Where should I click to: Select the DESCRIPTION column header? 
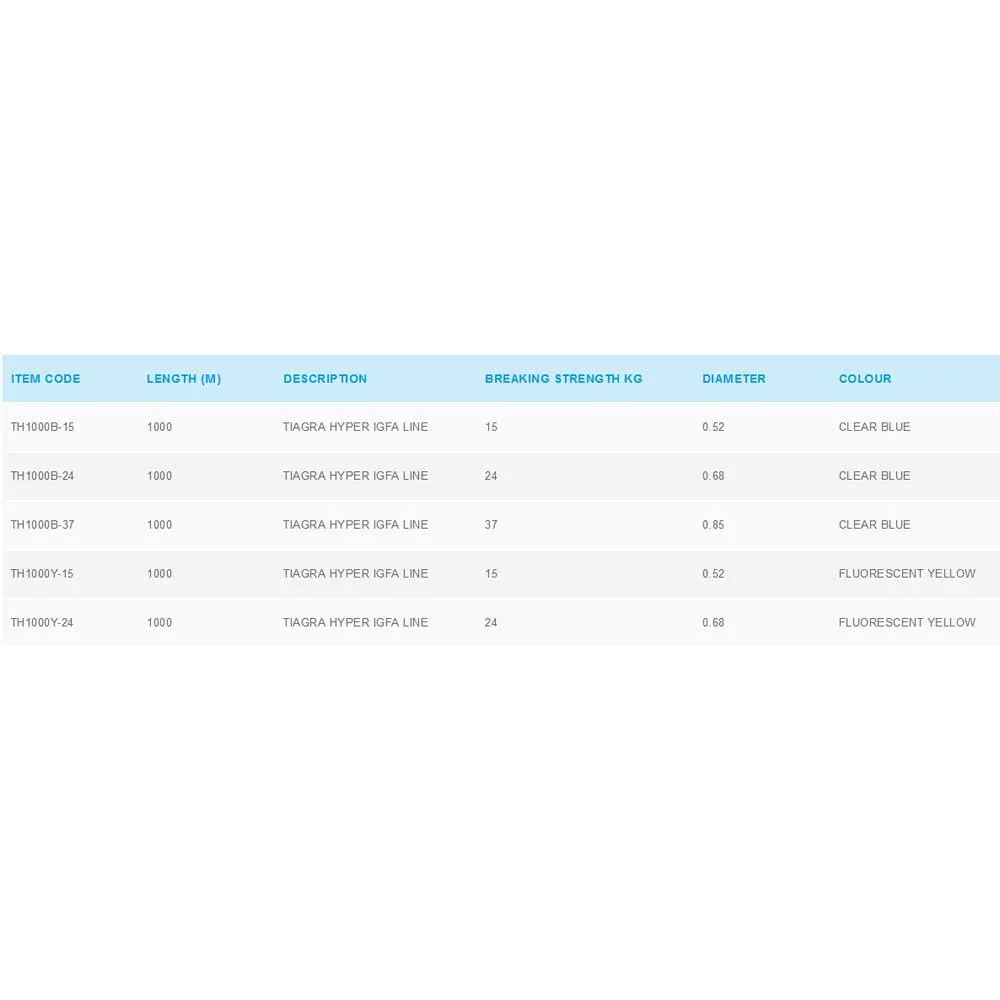click(x=325, y=379)
